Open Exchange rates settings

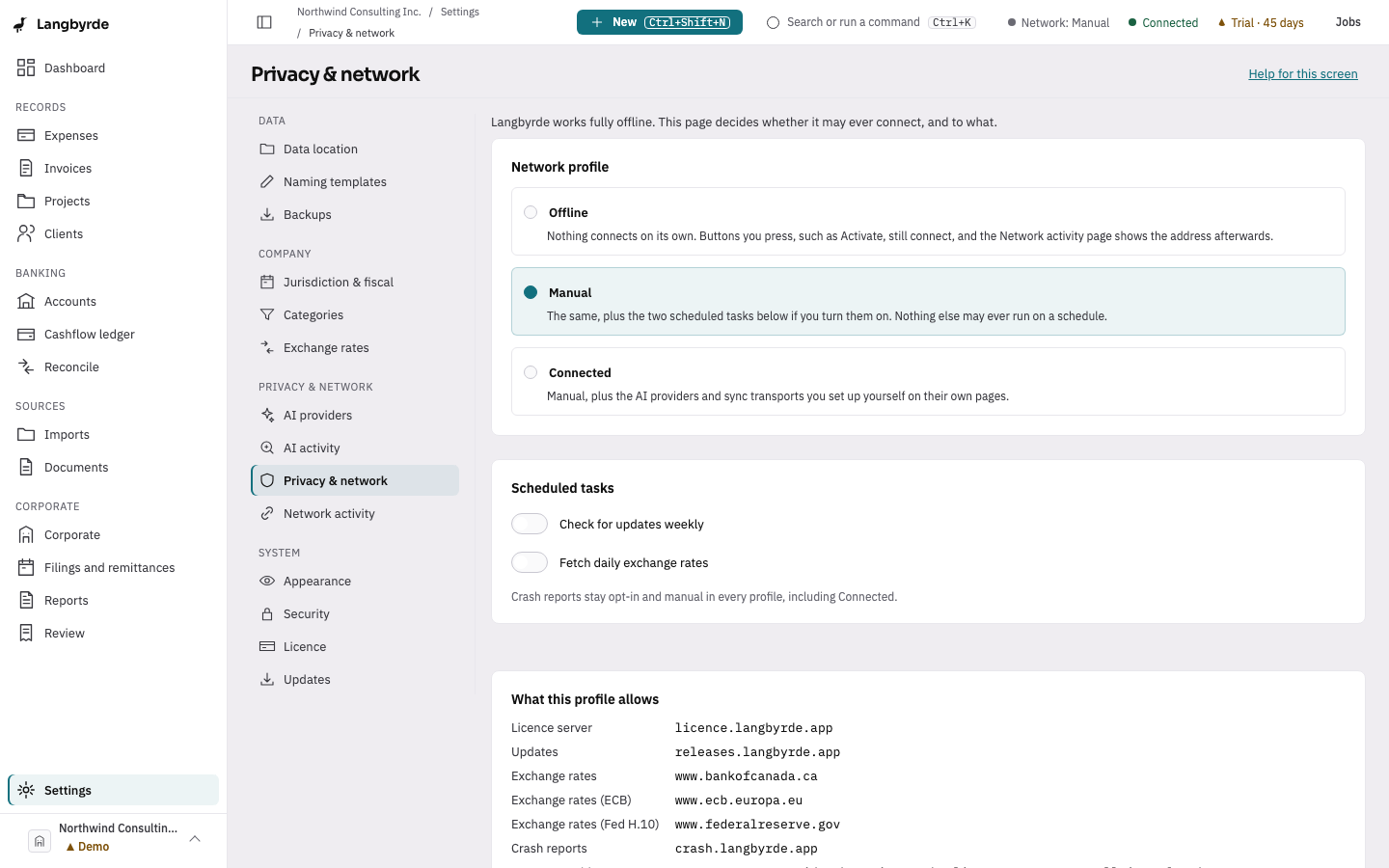pos(355,347)
